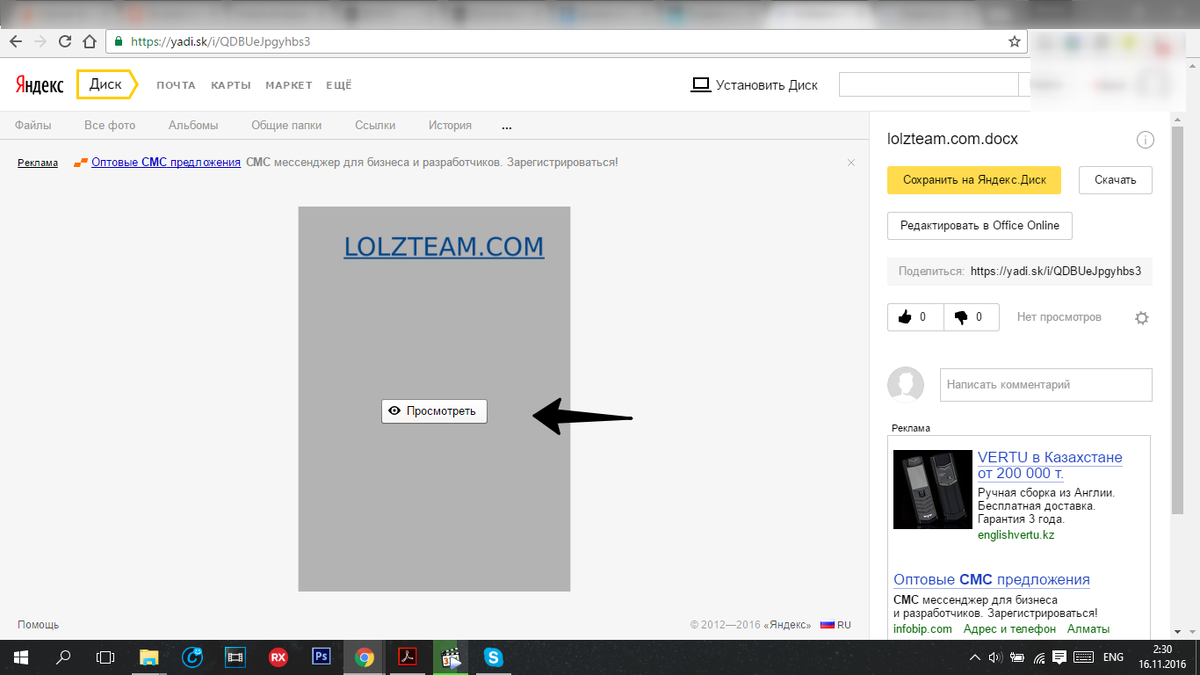Click Установить Диск laptop link

pos(755,85)
